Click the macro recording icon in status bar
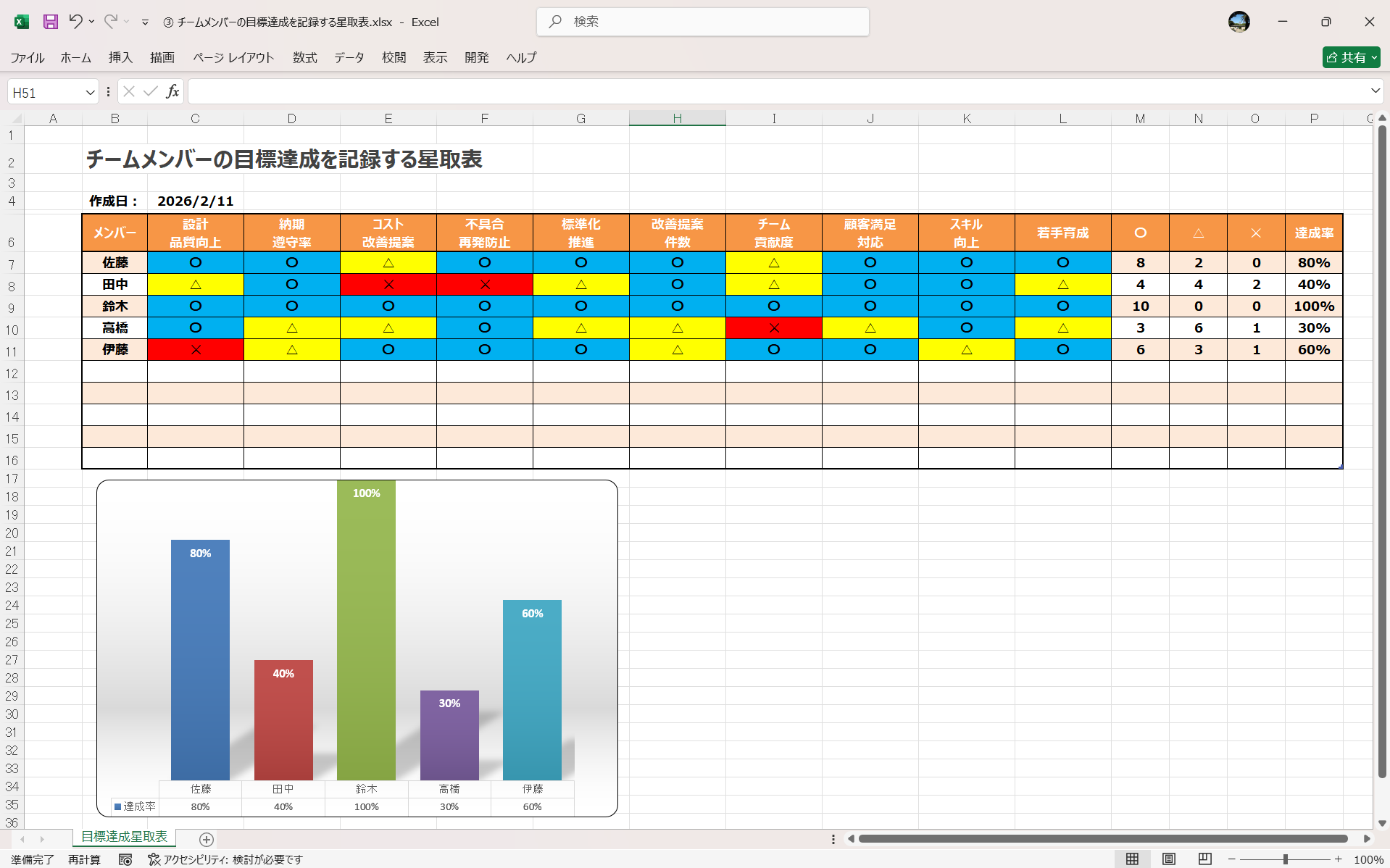Viewport: 1390px width, 868px height. (125, 860)
